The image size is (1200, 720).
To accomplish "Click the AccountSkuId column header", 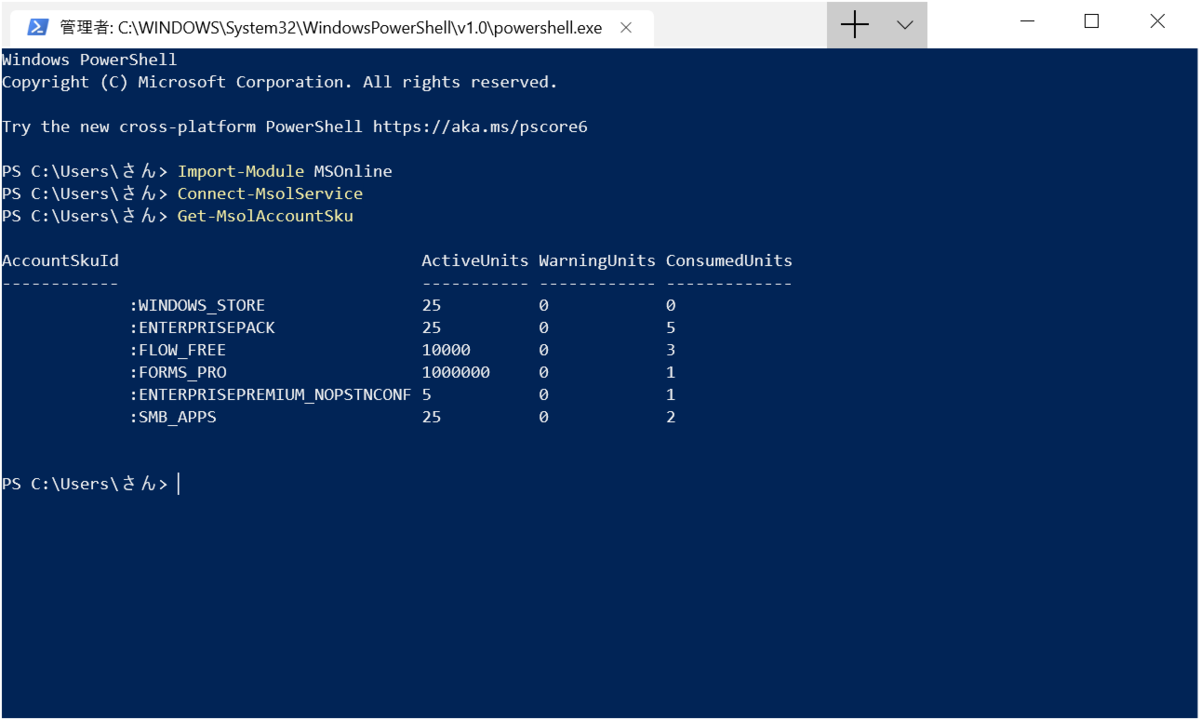I will (x=60, y=261).
